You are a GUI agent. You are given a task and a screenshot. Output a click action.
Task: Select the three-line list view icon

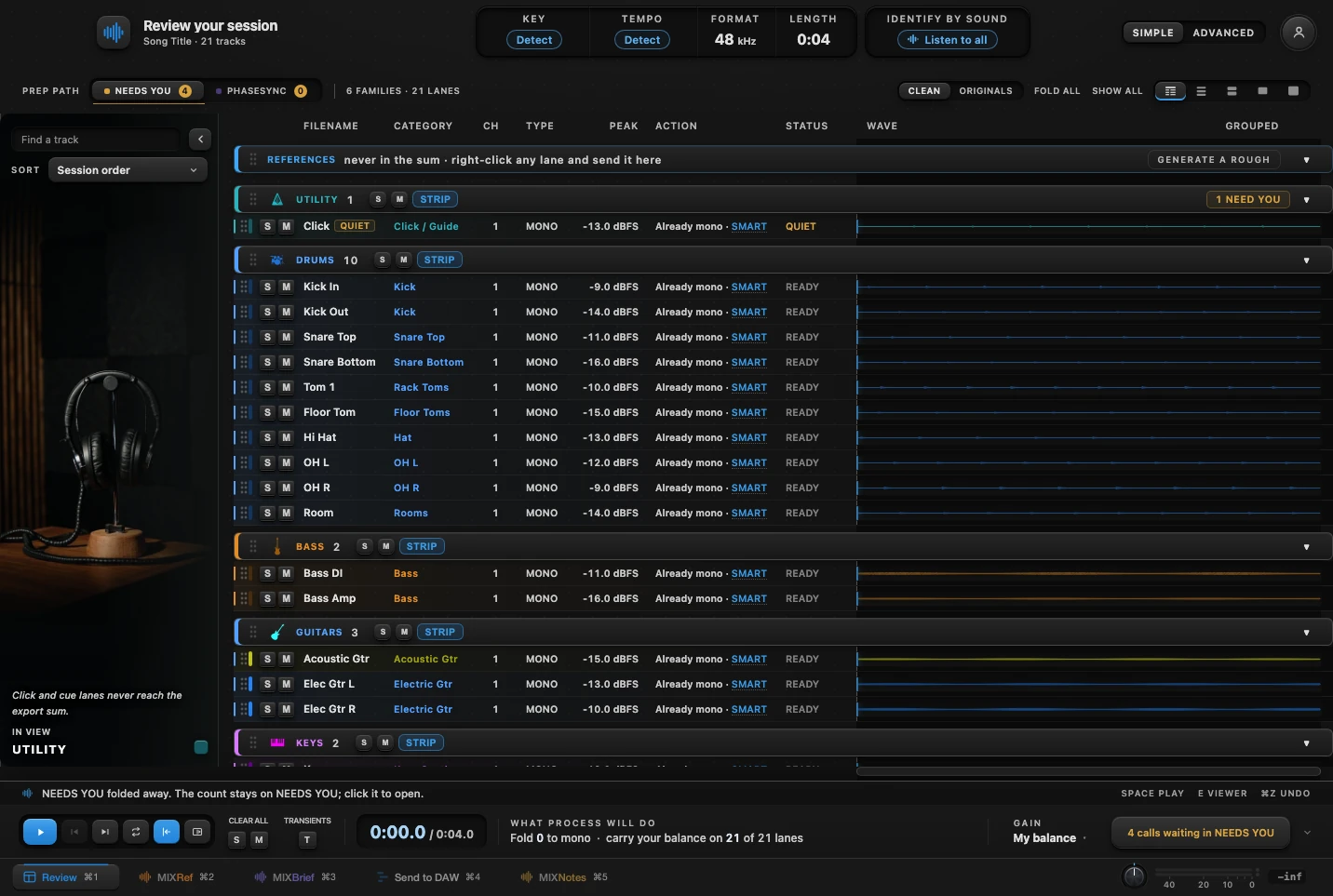(1201, 91)
